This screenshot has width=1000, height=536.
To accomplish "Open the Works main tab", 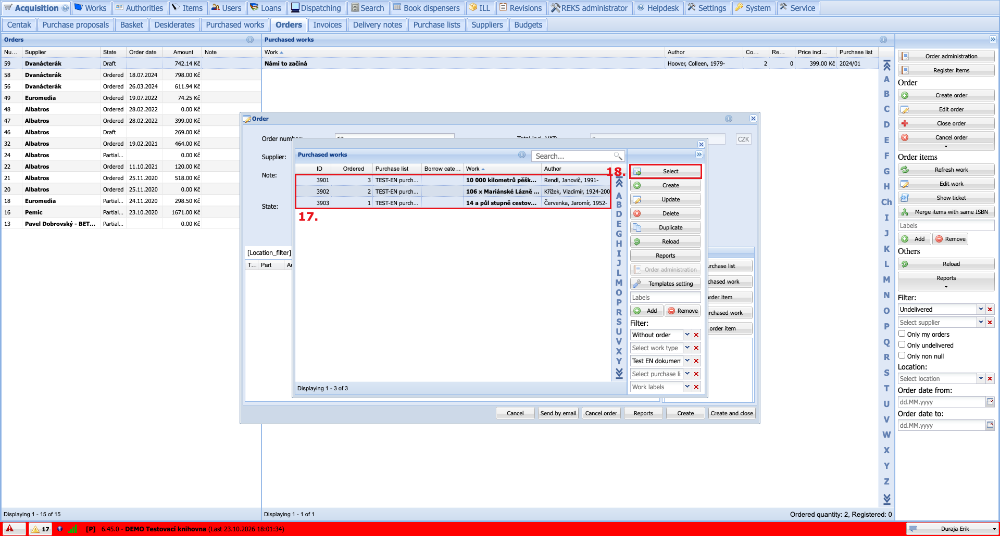I will pyautogui.click(x=91, y=8).
